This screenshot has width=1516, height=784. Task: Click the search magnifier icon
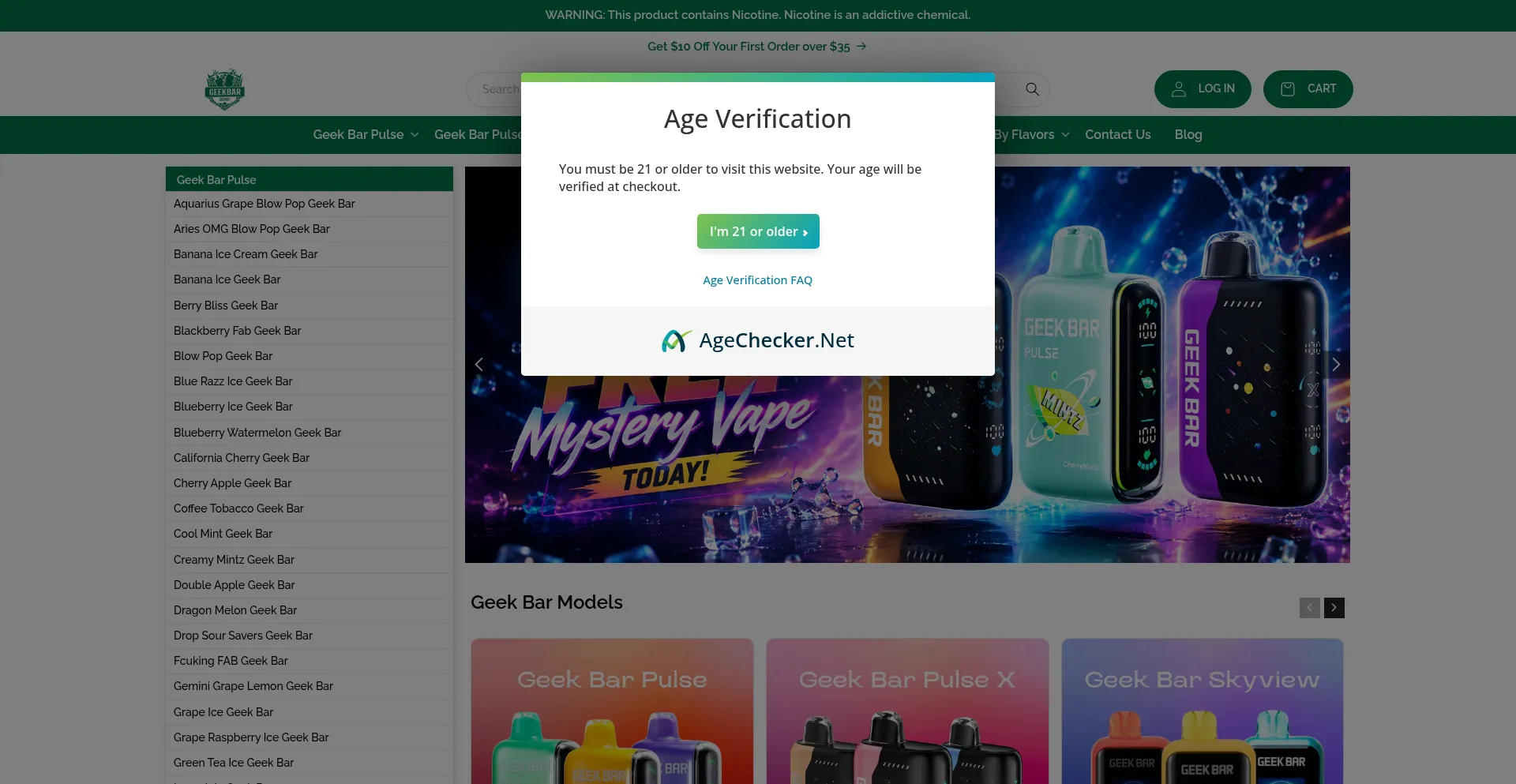pyautogui.click(x=1032, y=89)
